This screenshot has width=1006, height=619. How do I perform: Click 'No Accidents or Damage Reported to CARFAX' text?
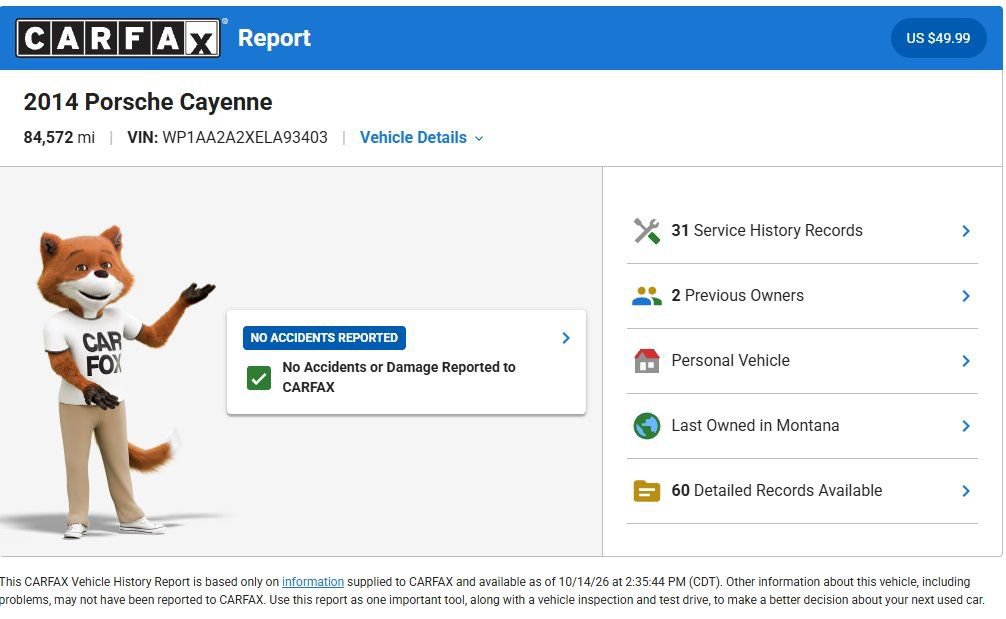[x=399, y=377]
